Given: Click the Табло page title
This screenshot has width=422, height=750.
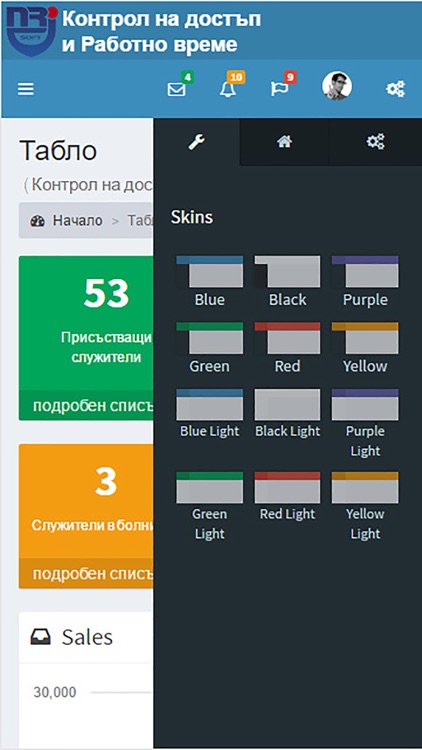Looking at the screenshot, I should 58,151.
